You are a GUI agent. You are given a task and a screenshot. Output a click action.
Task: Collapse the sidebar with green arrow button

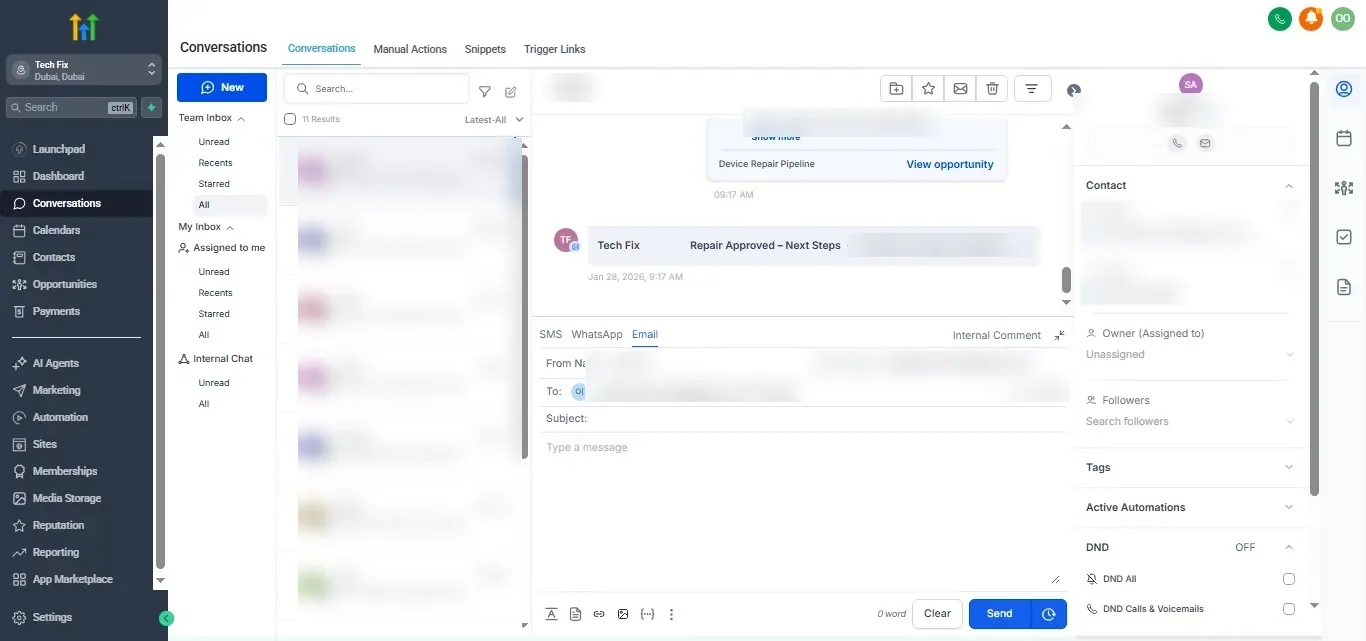[167, 618]
